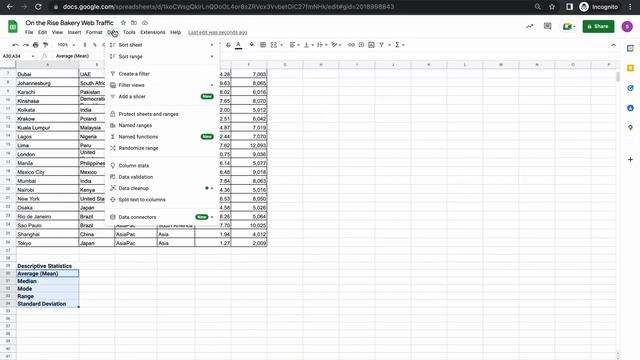This screenshot has height=360, width=640.
Task: Click the green Share button
Action: point(598,26)
